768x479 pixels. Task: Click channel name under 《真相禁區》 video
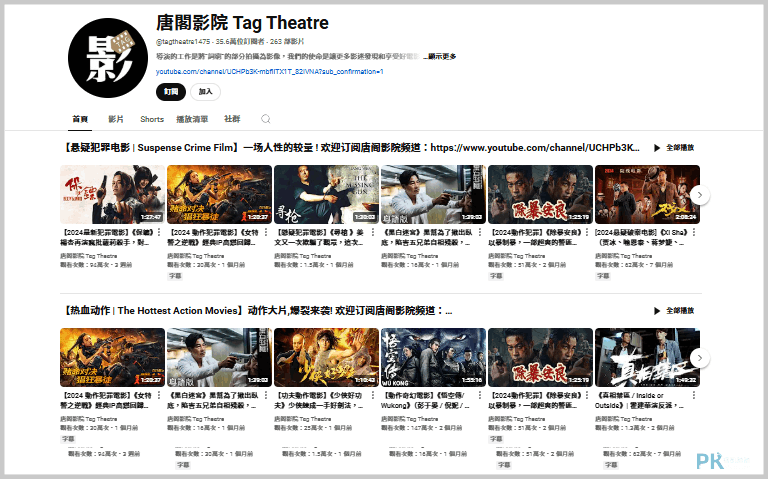(x=624, y=419)
